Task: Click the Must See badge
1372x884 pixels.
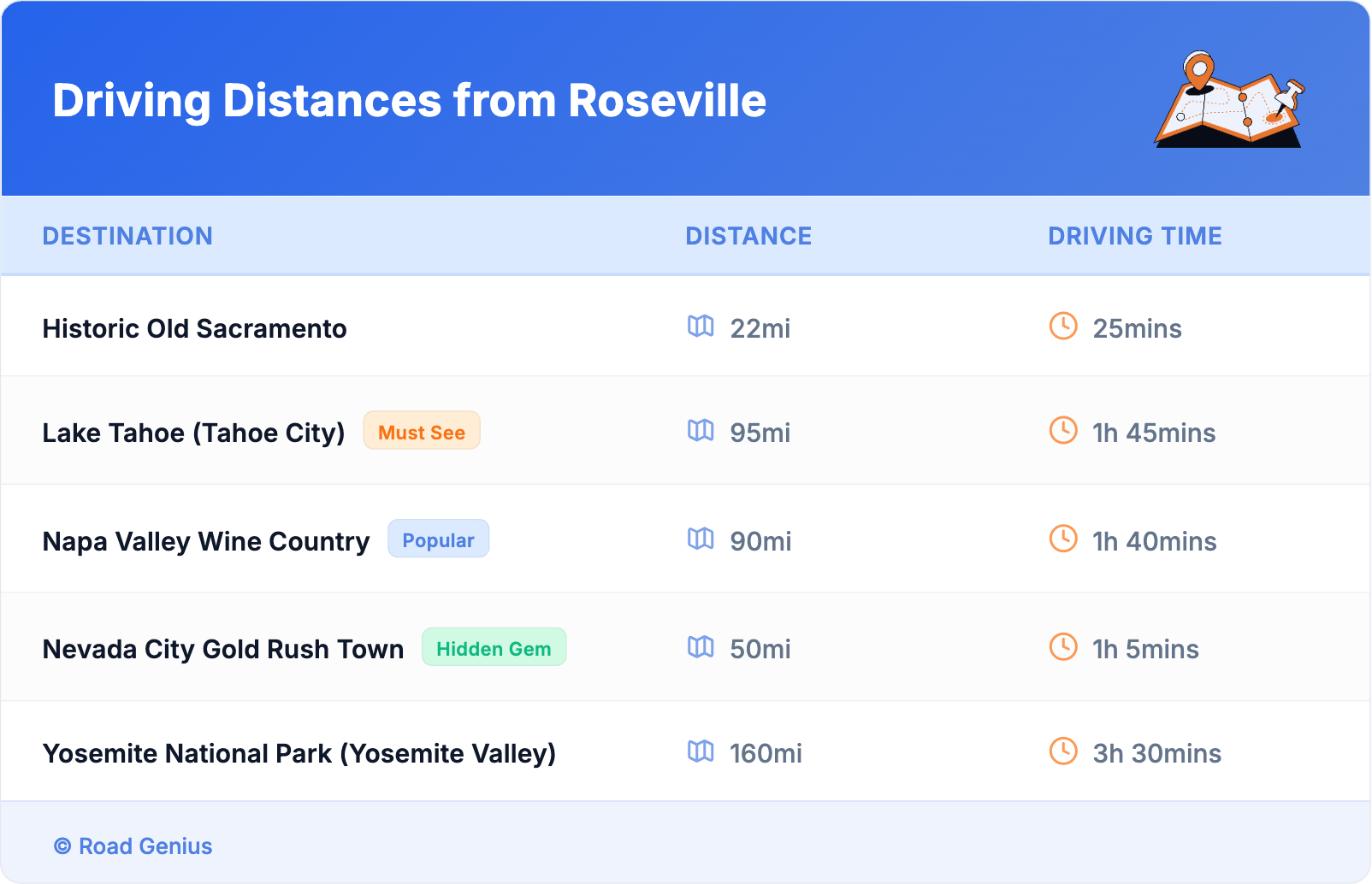Action: point(422,432)
